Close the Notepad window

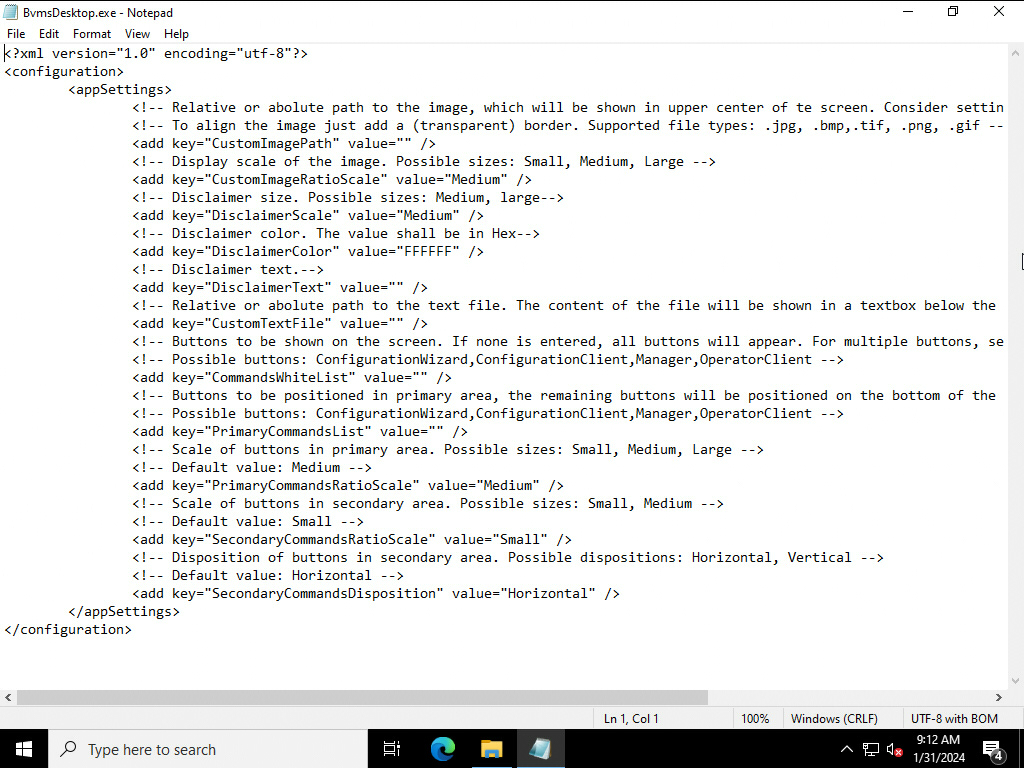pyautogui.click(x=999, y=12)
